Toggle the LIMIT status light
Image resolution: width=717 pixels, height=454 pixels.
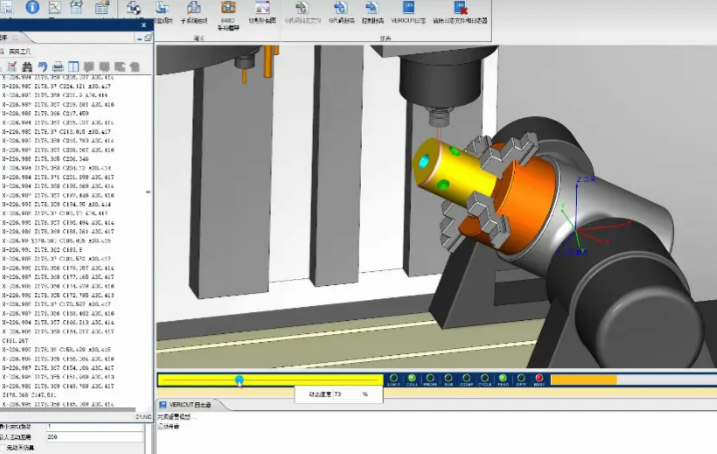coord(393,379)
